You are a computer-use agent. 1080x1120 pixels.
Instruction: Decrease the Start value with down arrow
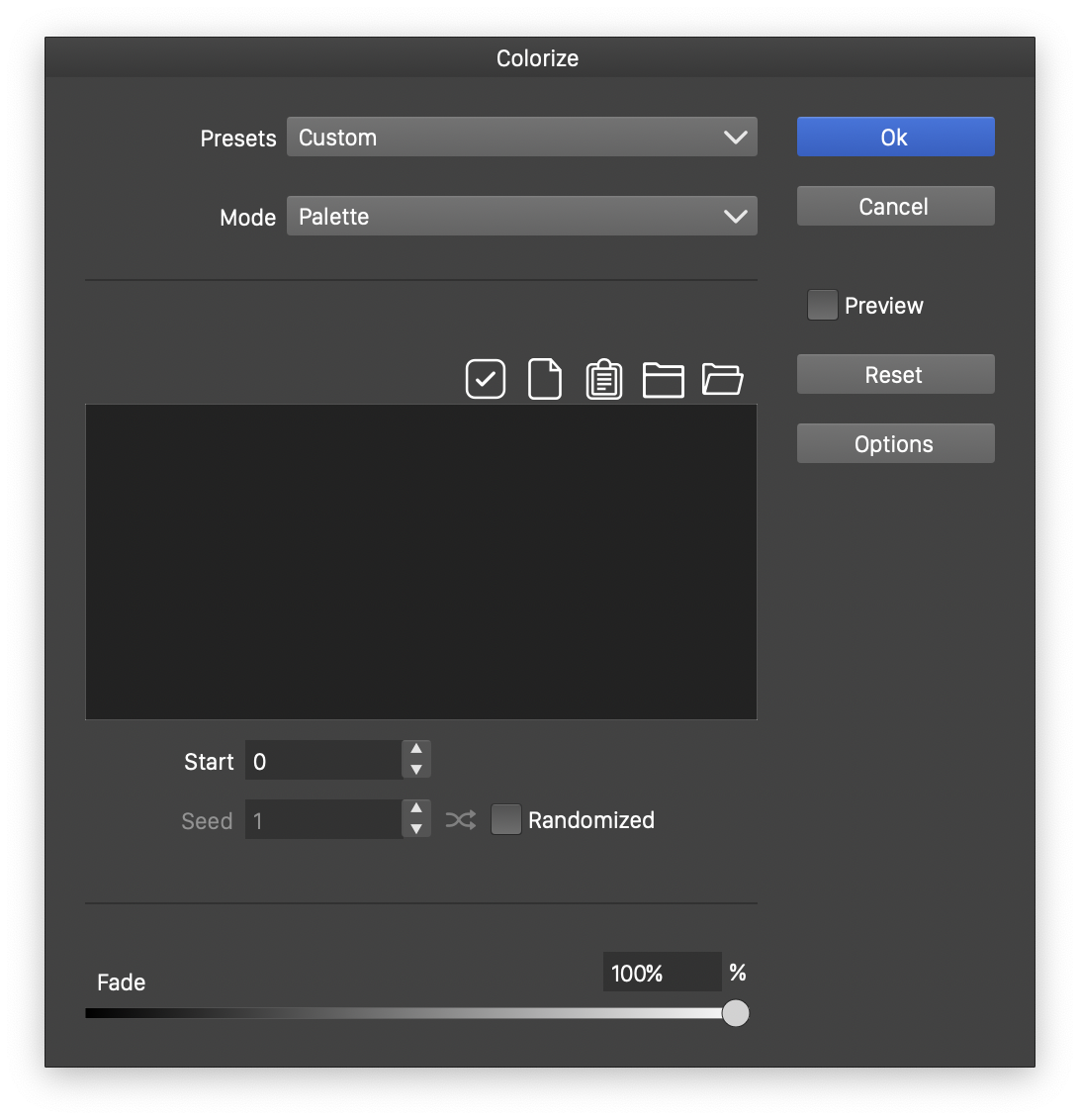(x=416, y=770)
